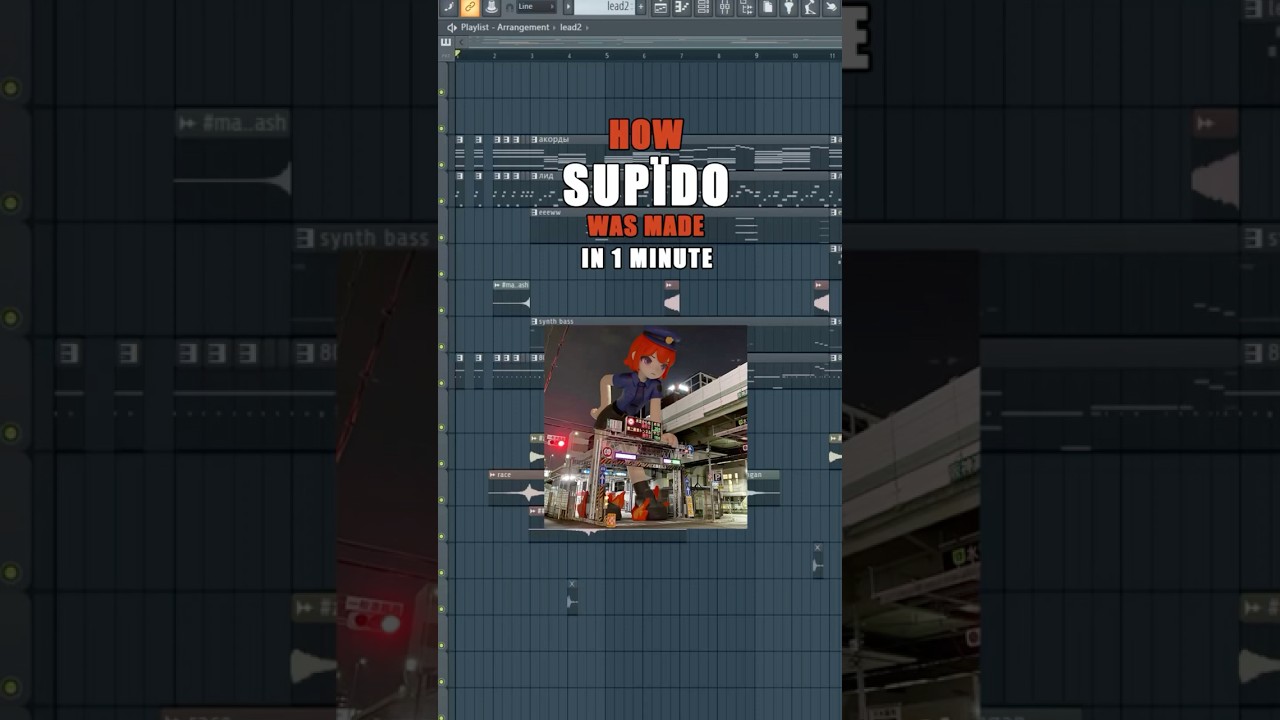The height and width of the screenshot is (720, 1280).
Task: Click bar 9 on timeline ruler
Action: (757, 56)
